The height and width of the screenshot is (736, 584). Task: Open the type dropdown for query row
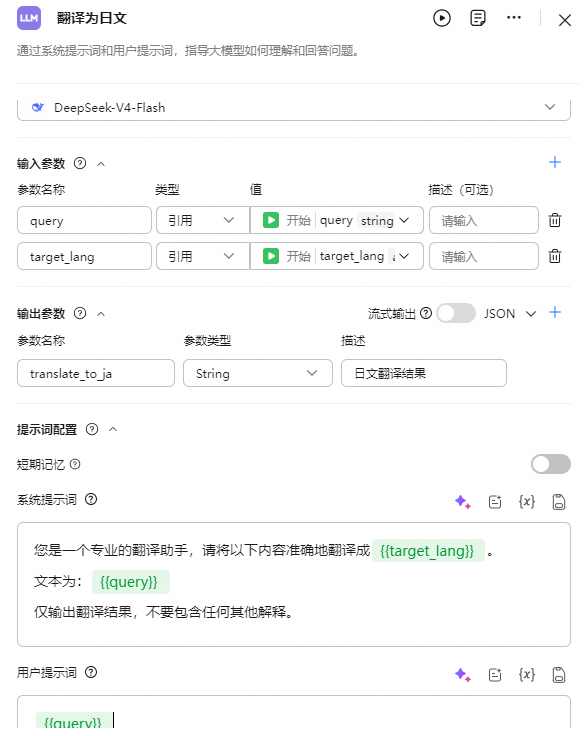(x=202, y=220)
